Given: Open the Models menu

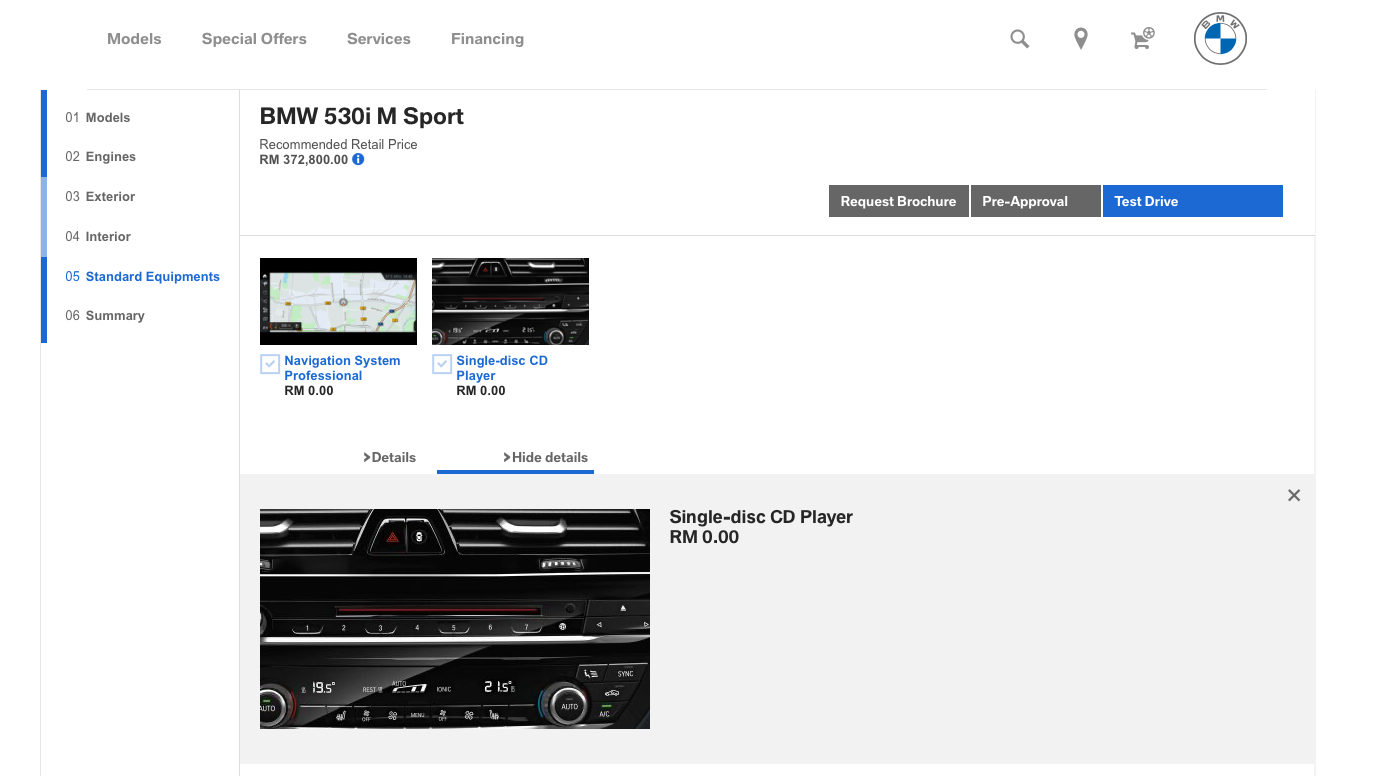Looking at the screenshot, I should pos(134,39).
